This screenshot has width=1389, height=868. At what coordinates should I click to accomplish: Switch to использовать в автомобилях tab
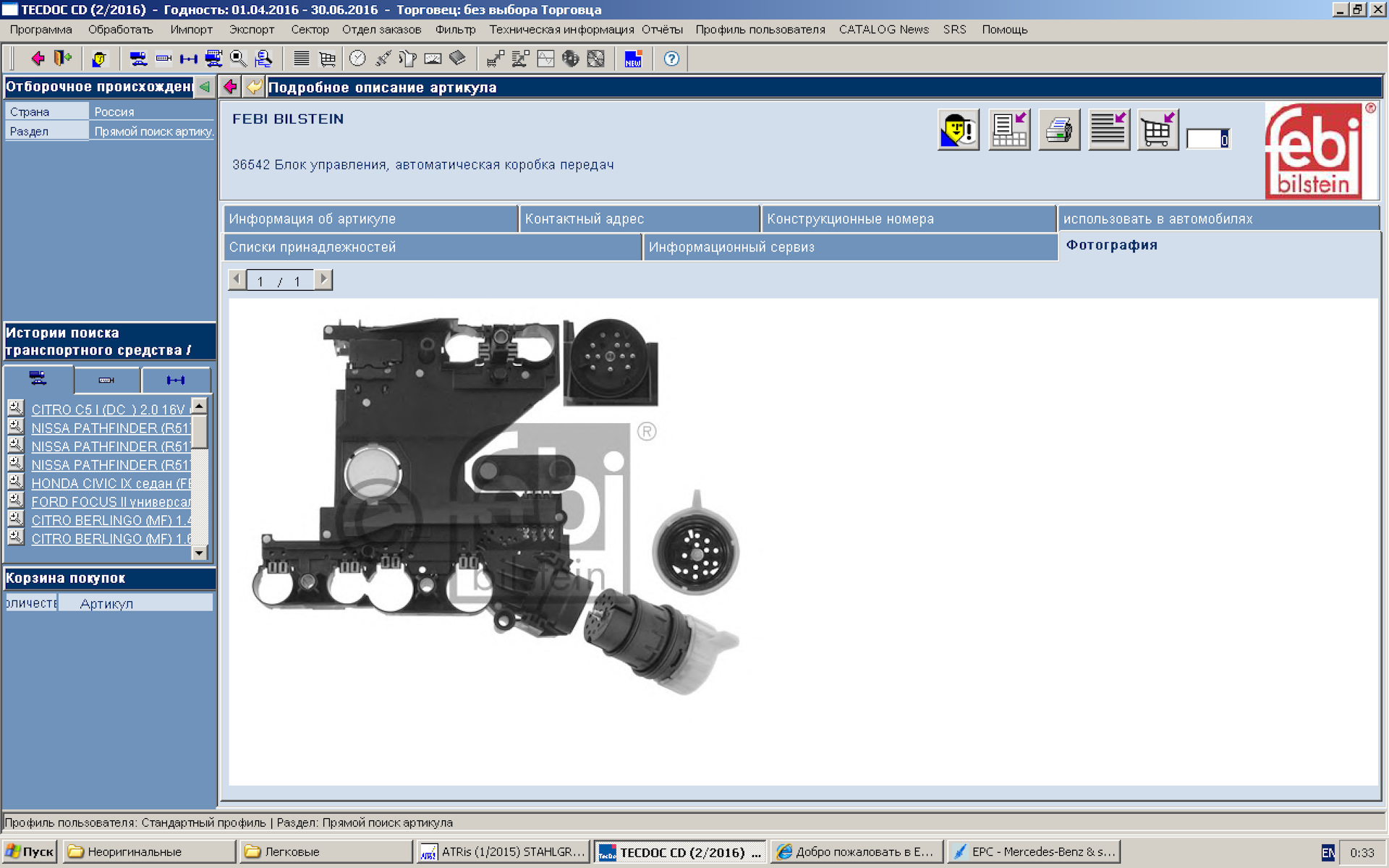pyautogui.click(x=1219, y=218)
